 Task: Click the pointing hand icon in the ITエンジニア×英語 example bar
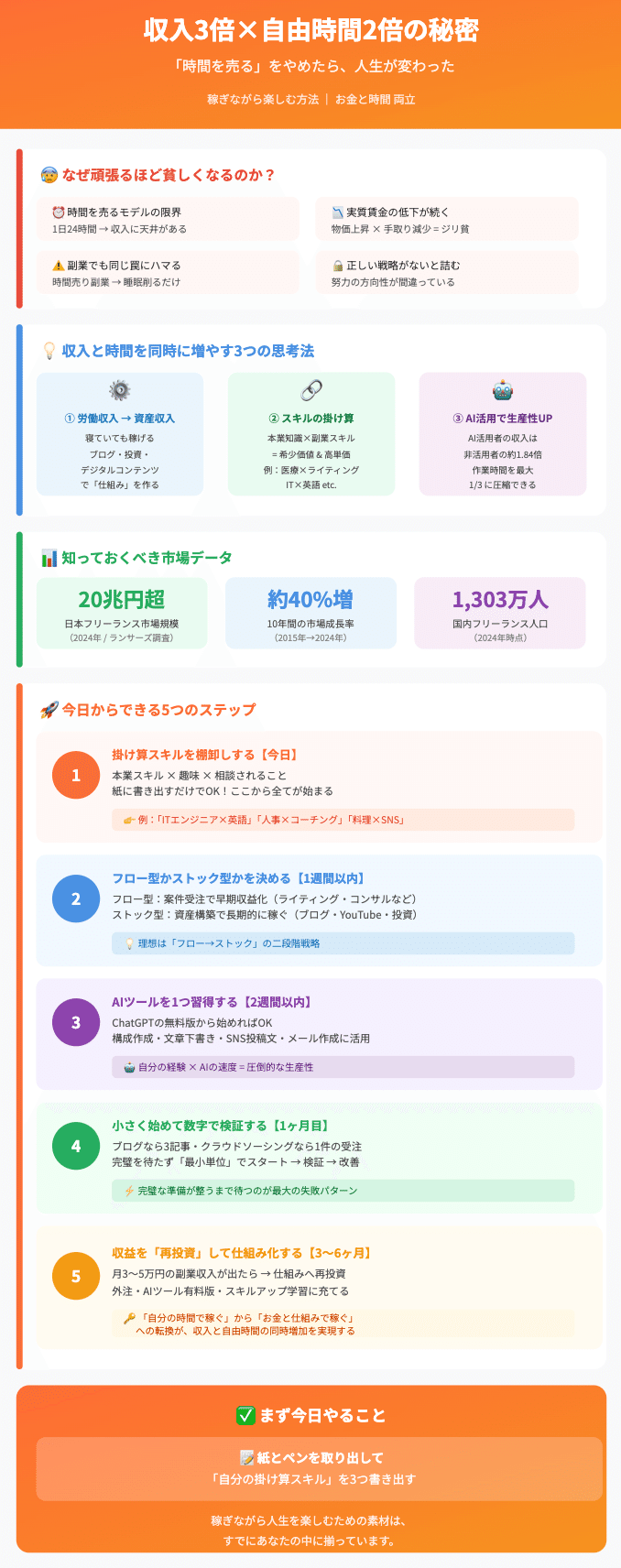click(129, 820)
